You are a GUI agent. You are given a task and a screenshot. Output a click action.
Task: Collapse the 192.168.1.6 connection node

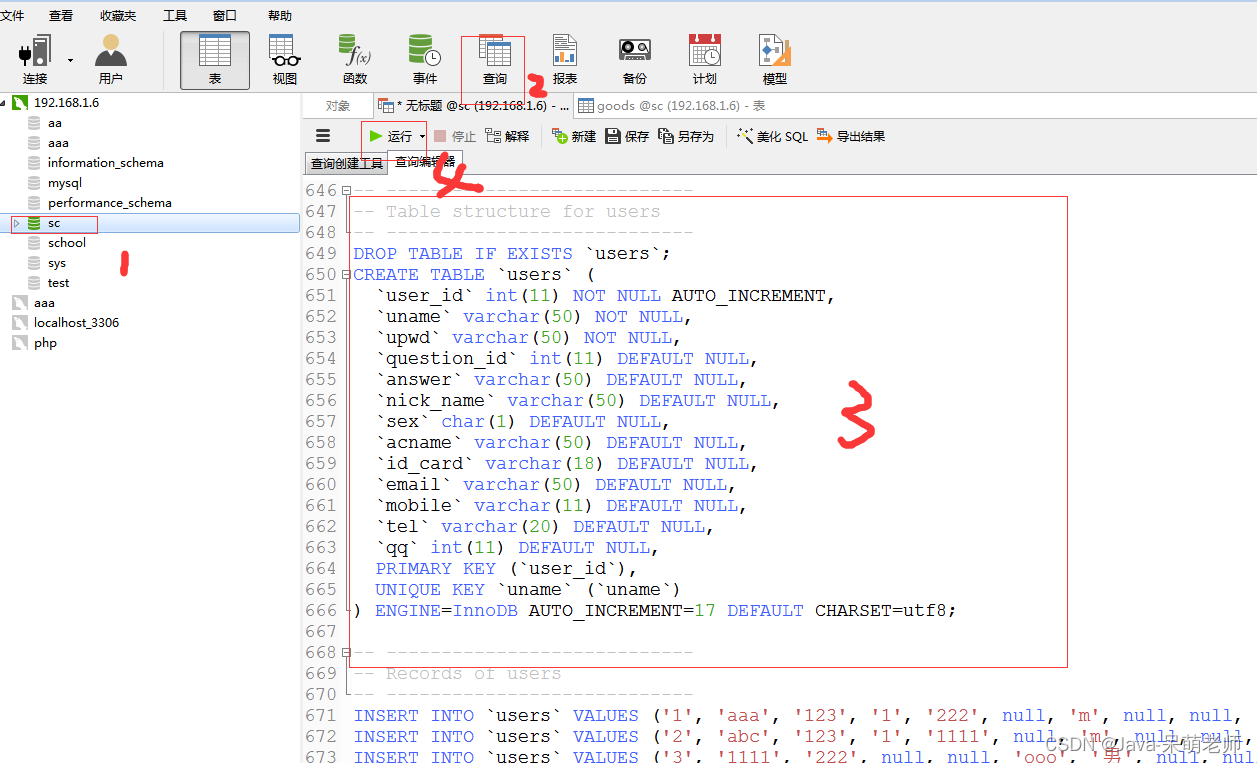(3, 102)
